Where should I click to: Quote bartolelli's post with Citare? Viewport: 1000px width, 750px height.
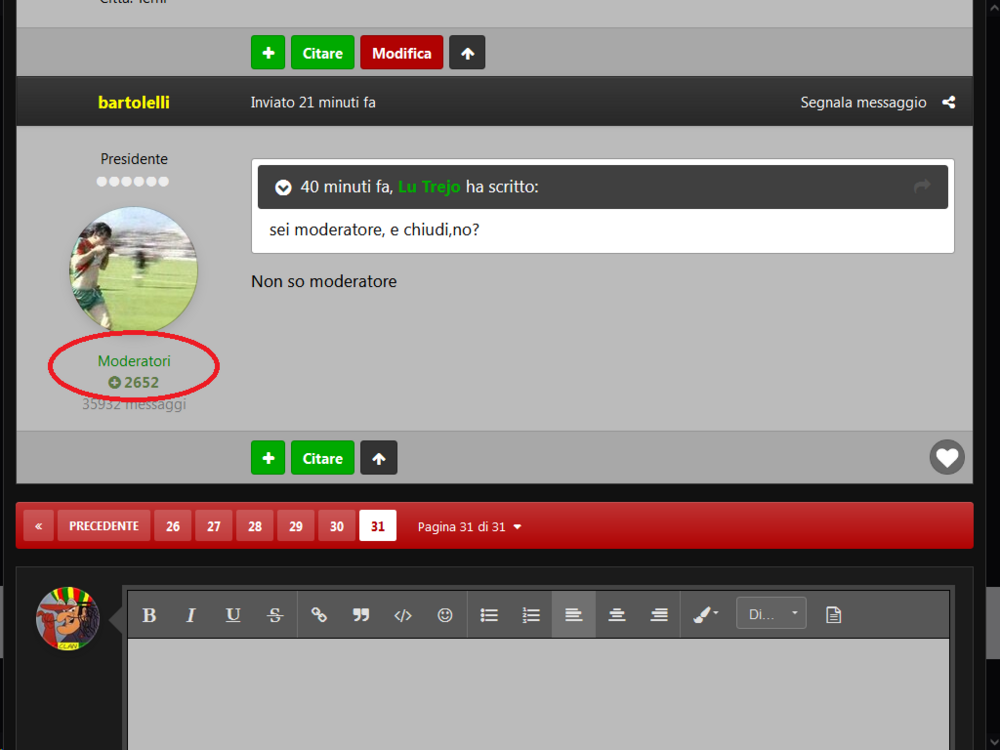(323, 458)
